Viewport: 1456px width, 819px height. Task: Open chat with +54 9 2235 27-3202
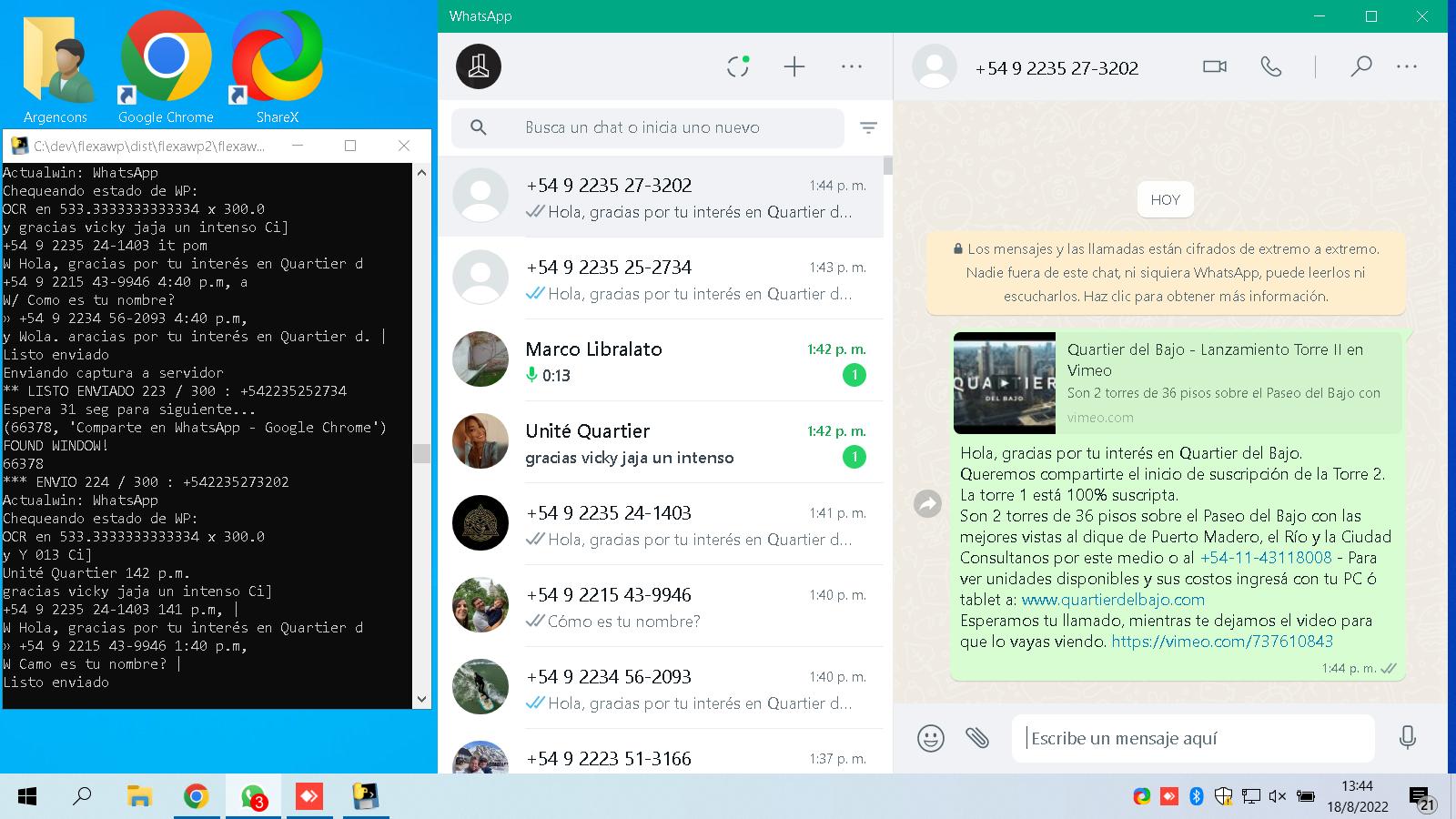[x=661, y=197]
